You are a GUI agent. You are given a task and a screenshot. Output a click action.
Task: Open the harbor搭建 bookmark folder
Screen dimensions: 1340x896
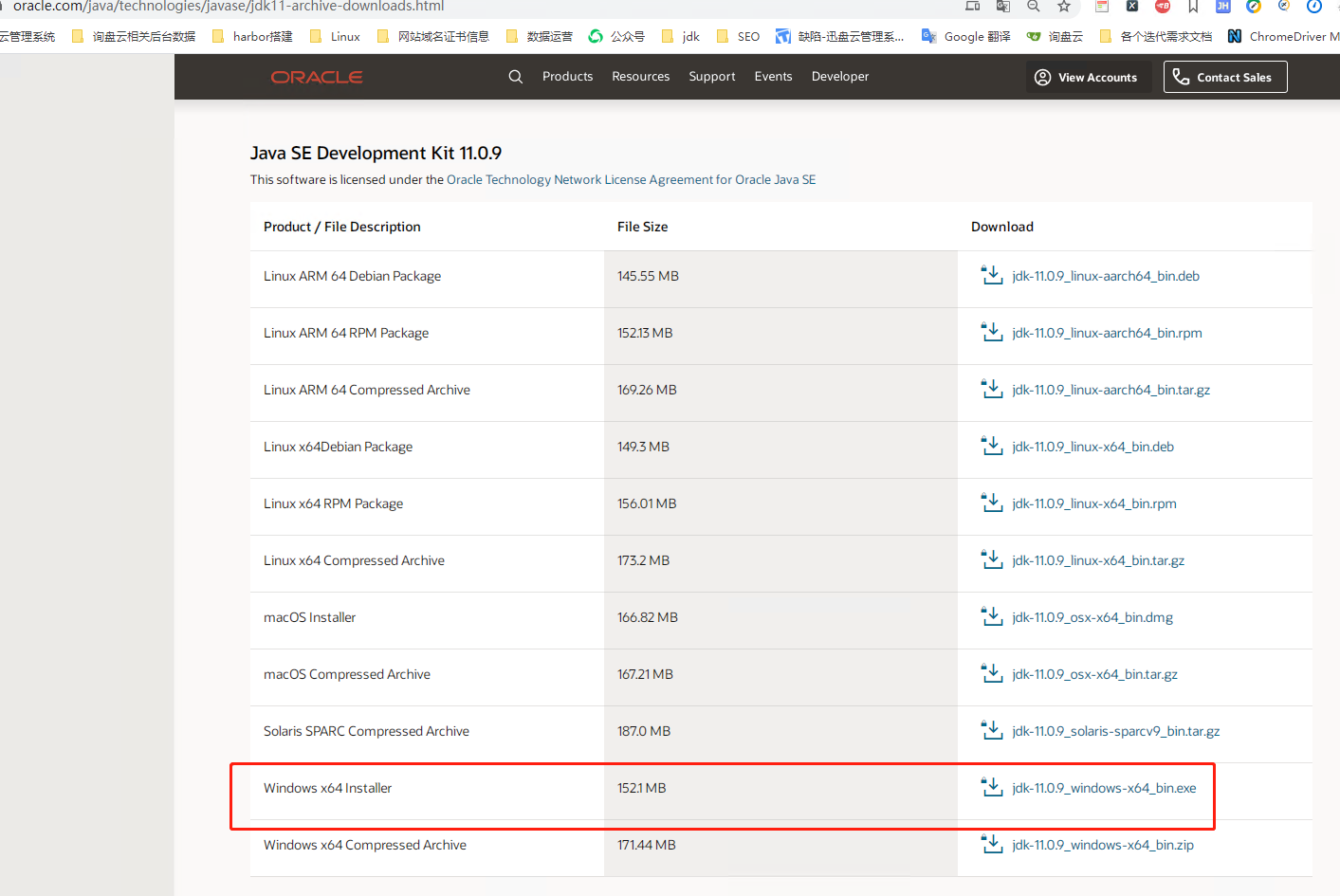tap(252, 36)
